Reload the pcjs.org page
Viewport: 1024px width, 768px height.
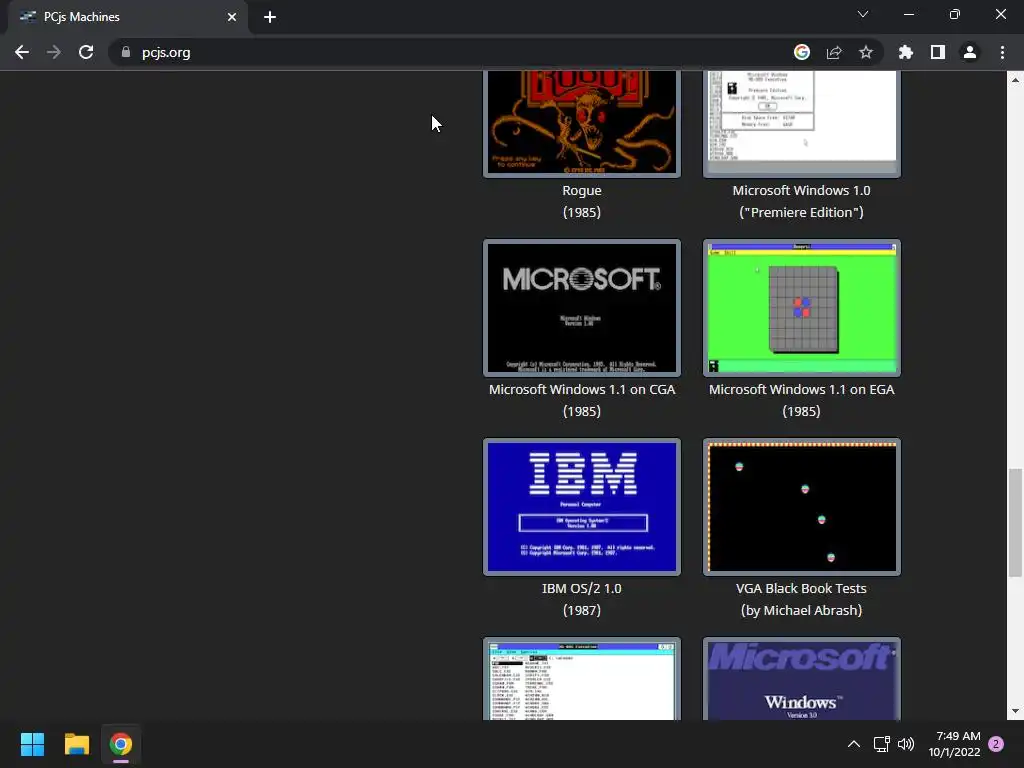coord(86,52)
